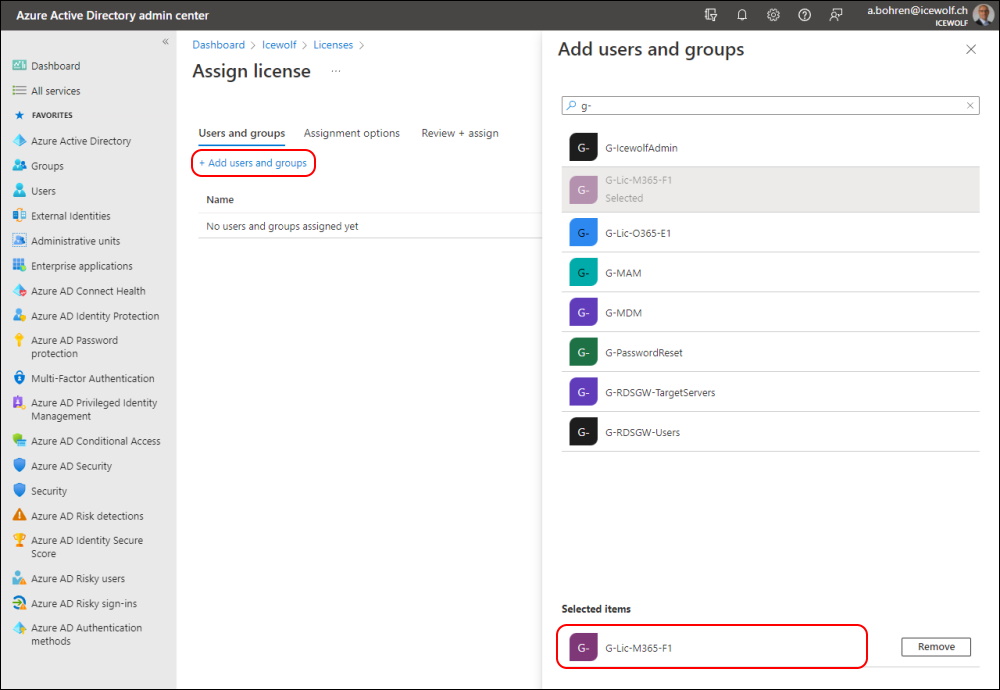Click the Dashboard breadcrumb link
1000x690 pixels.
[219, 45]
